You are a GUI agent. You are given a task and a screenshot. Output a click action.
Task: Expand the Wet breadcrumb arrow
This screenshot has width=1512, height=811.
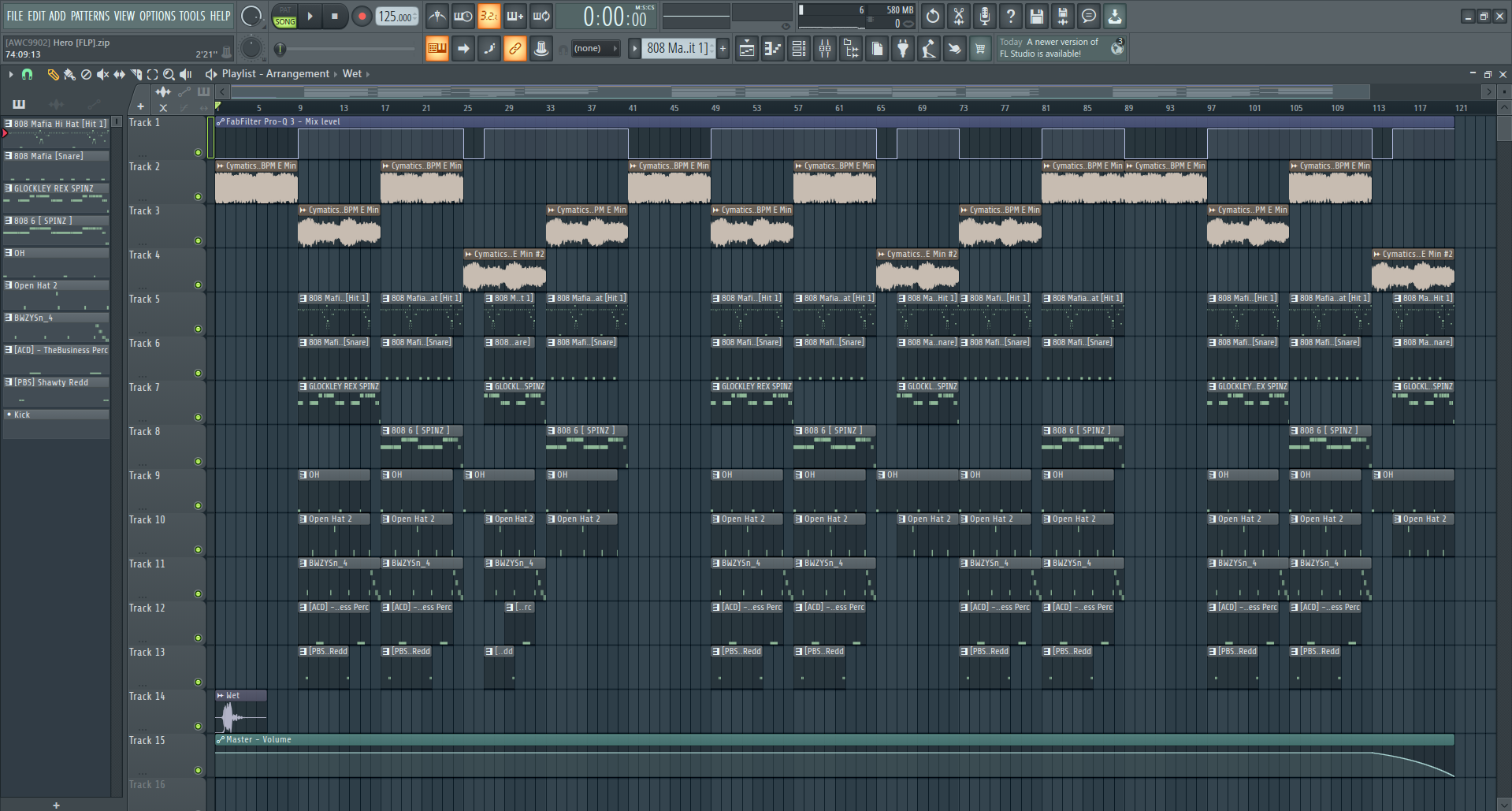pos(368,74)
